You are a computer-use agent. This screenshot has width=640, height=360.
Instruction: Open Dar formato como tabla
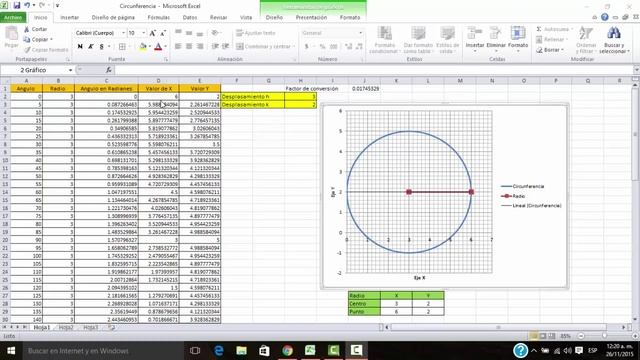[418, 40]
